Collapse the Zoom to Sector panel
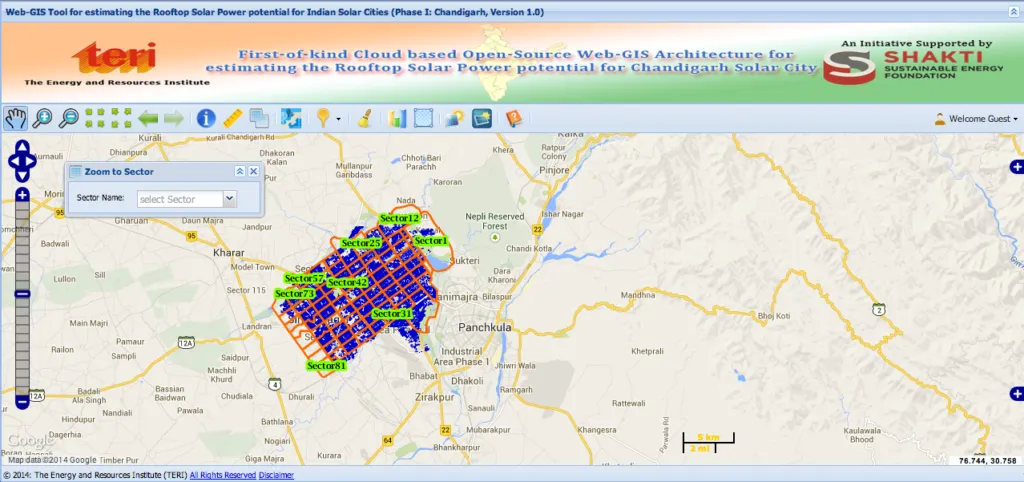The width and height of the screenshot is (1024, 482). click(240, 171)
